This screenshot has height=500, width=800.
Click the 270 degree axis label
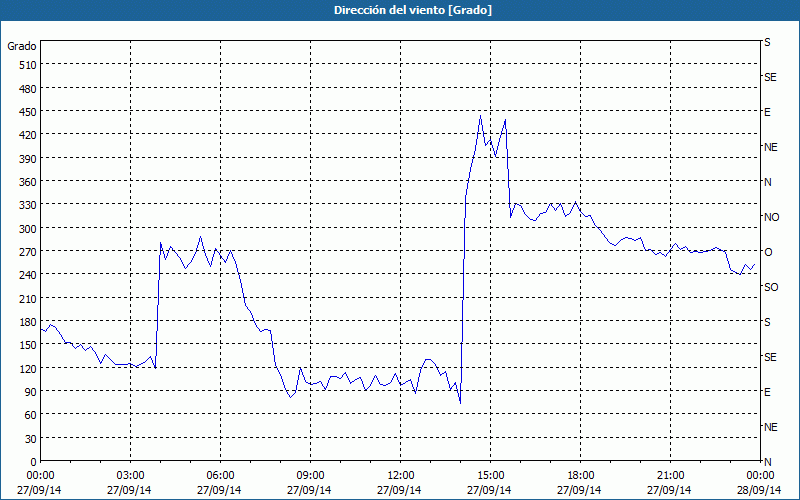pyautogui.click(x=28, y=252)
